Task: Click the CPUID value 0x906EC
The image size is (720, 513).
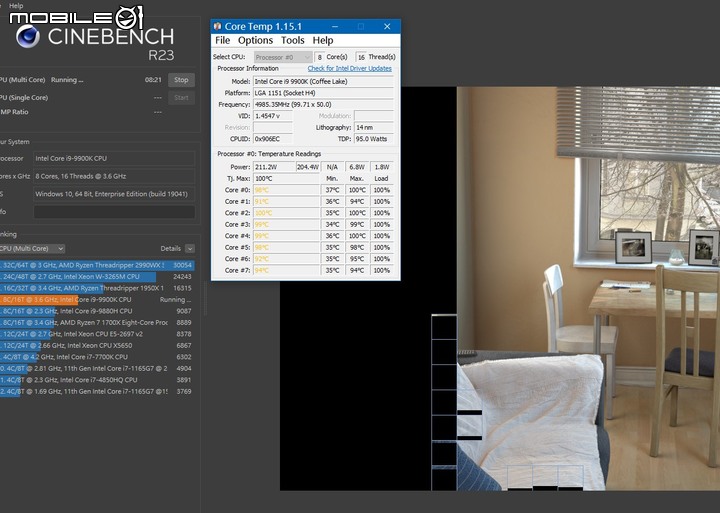Action: 273,139
